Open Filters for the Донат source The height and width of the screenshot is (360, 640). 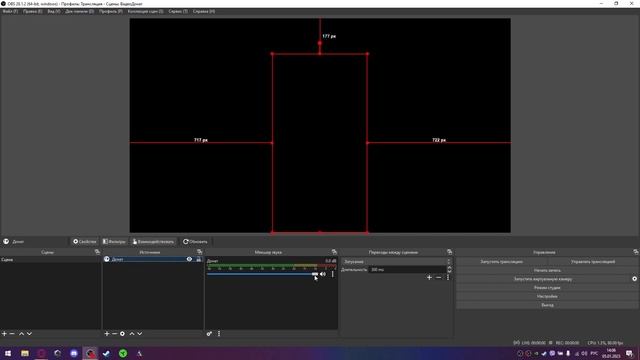[114, 242]
